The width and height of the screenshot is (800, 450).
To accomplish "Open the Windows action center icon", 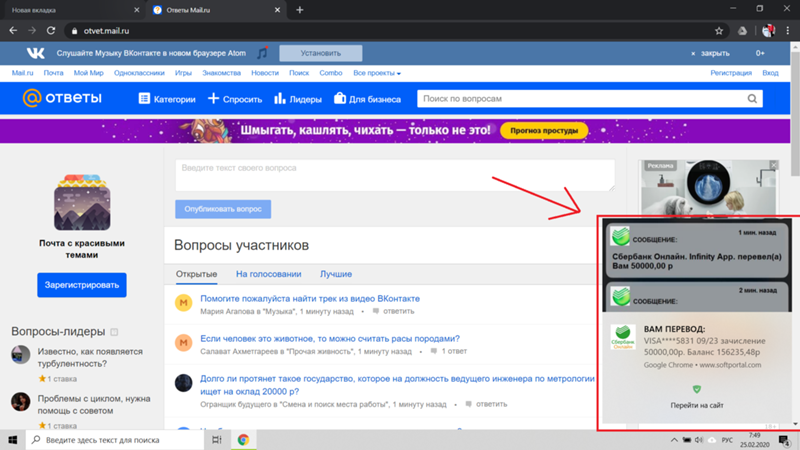I will [784, 440].
